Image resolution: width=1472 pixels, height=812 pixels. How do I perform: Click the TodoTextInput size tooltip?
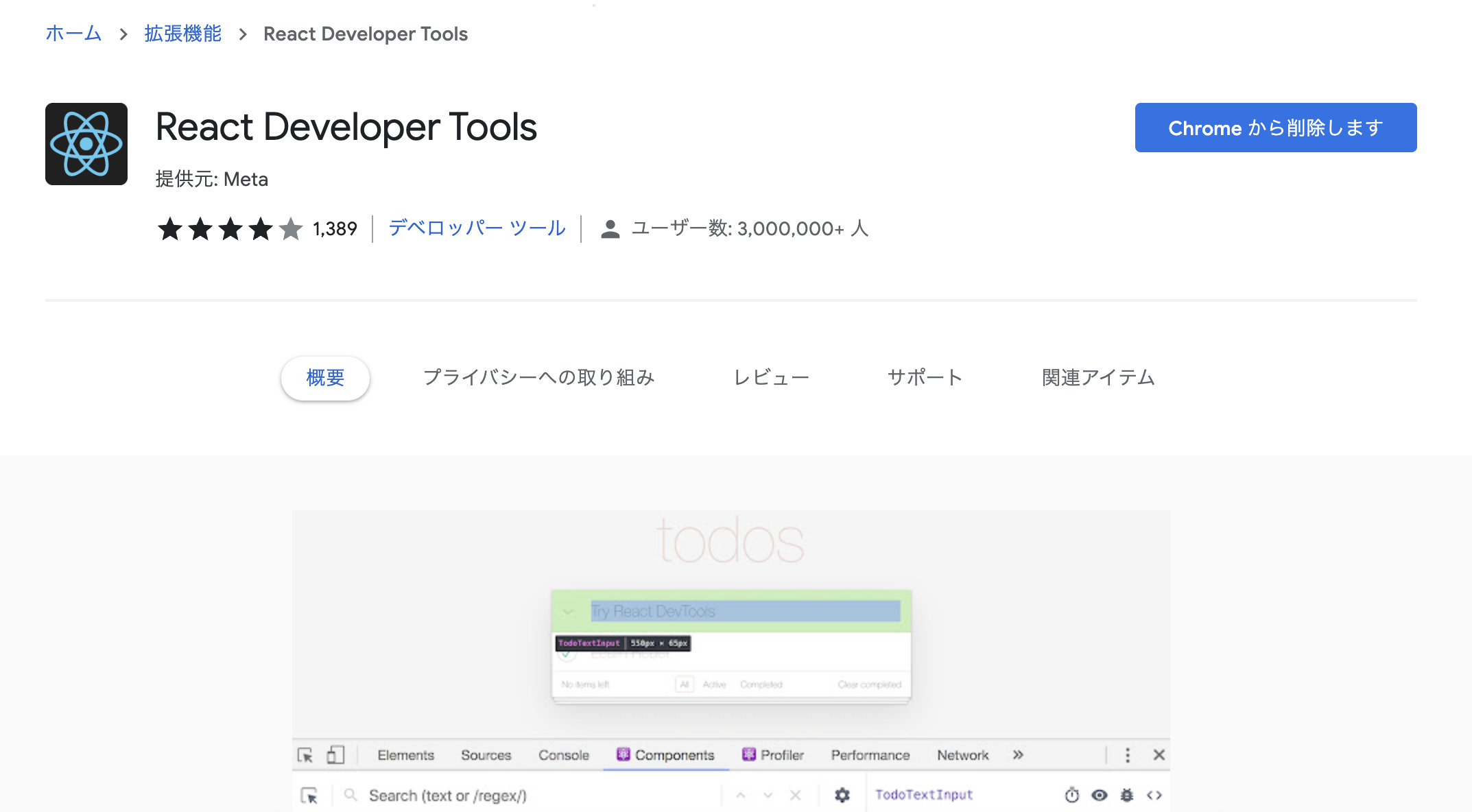(x=623, y=643)
